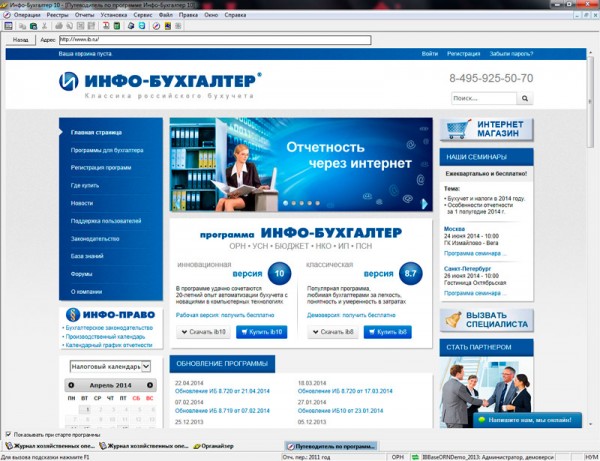Expand the Скачать ib10 dropdown button
Viewport: 600px width, 461px height.
204,332
